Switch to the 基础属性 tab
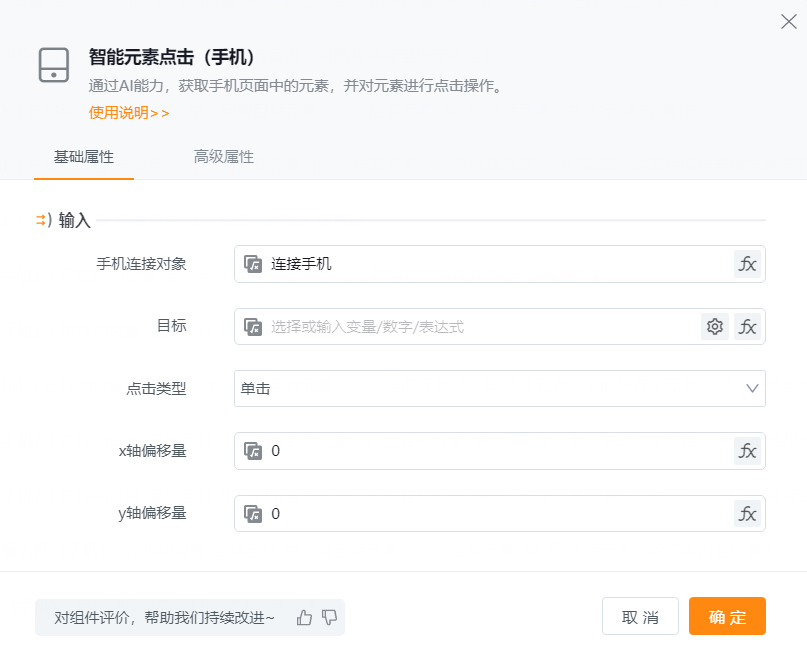This screenshot has width=807, height=650. [84, 157]
